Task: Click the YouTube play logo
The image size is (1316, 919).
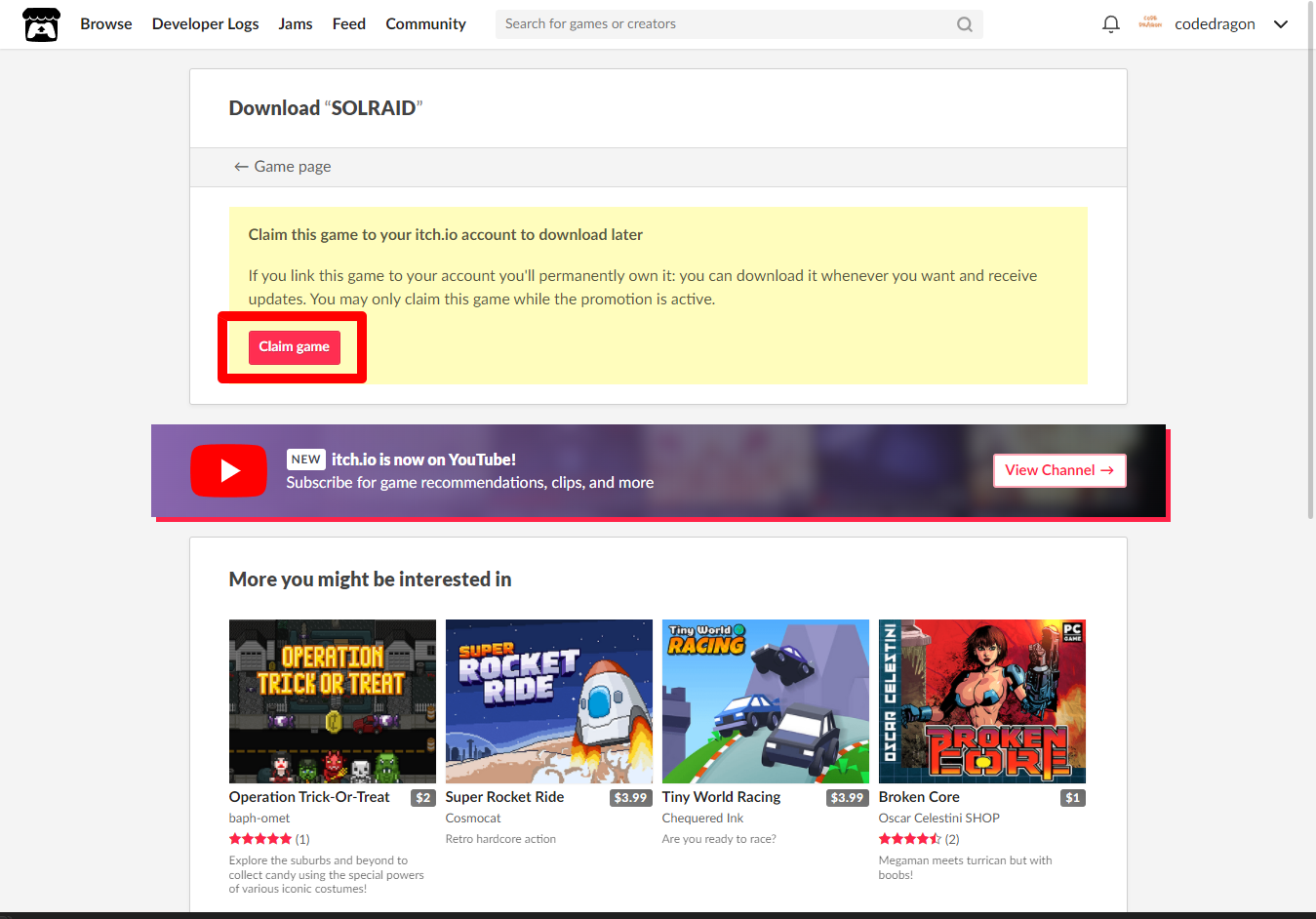Action: 228,470
